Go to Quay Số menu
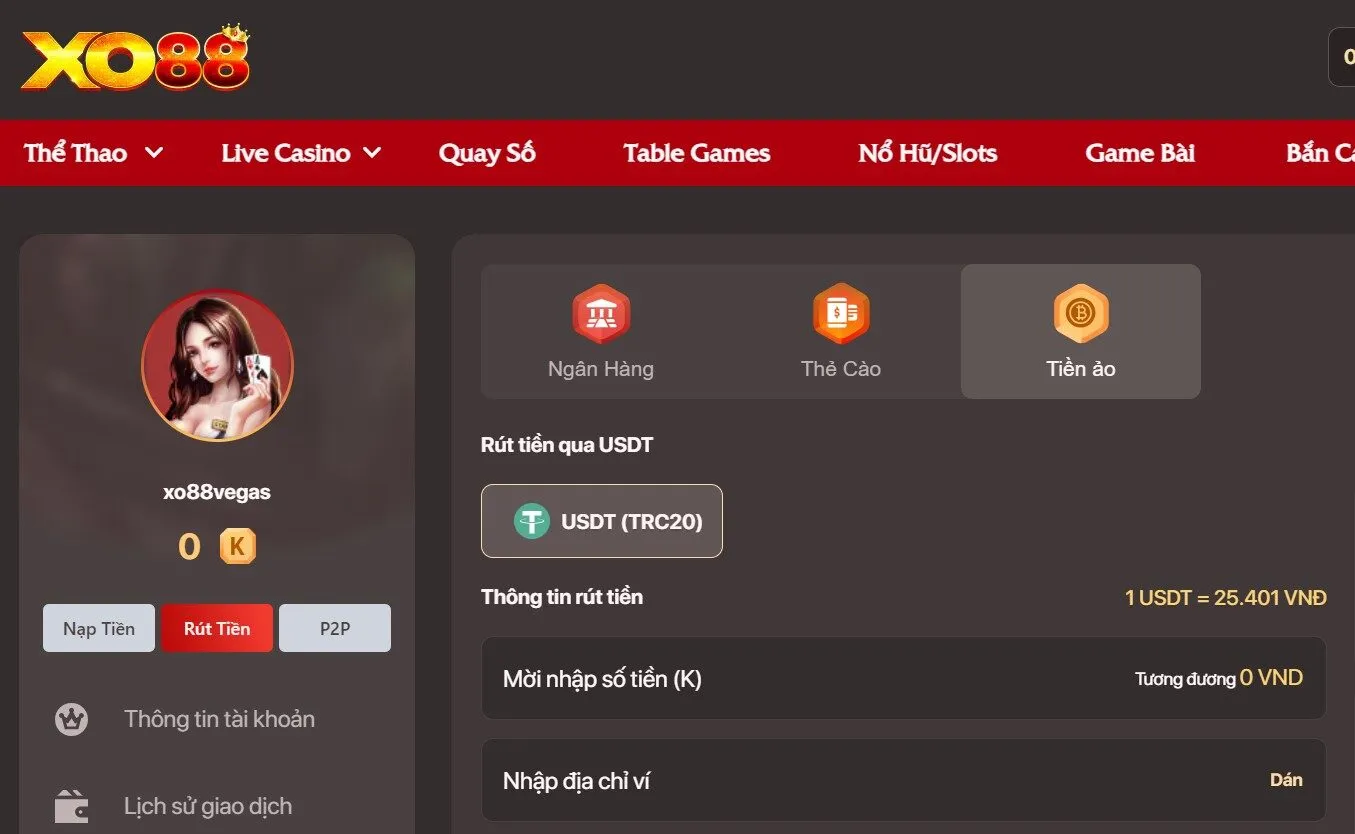The image size is (1355, 834). pyautogui.click(x=487, y=153)
